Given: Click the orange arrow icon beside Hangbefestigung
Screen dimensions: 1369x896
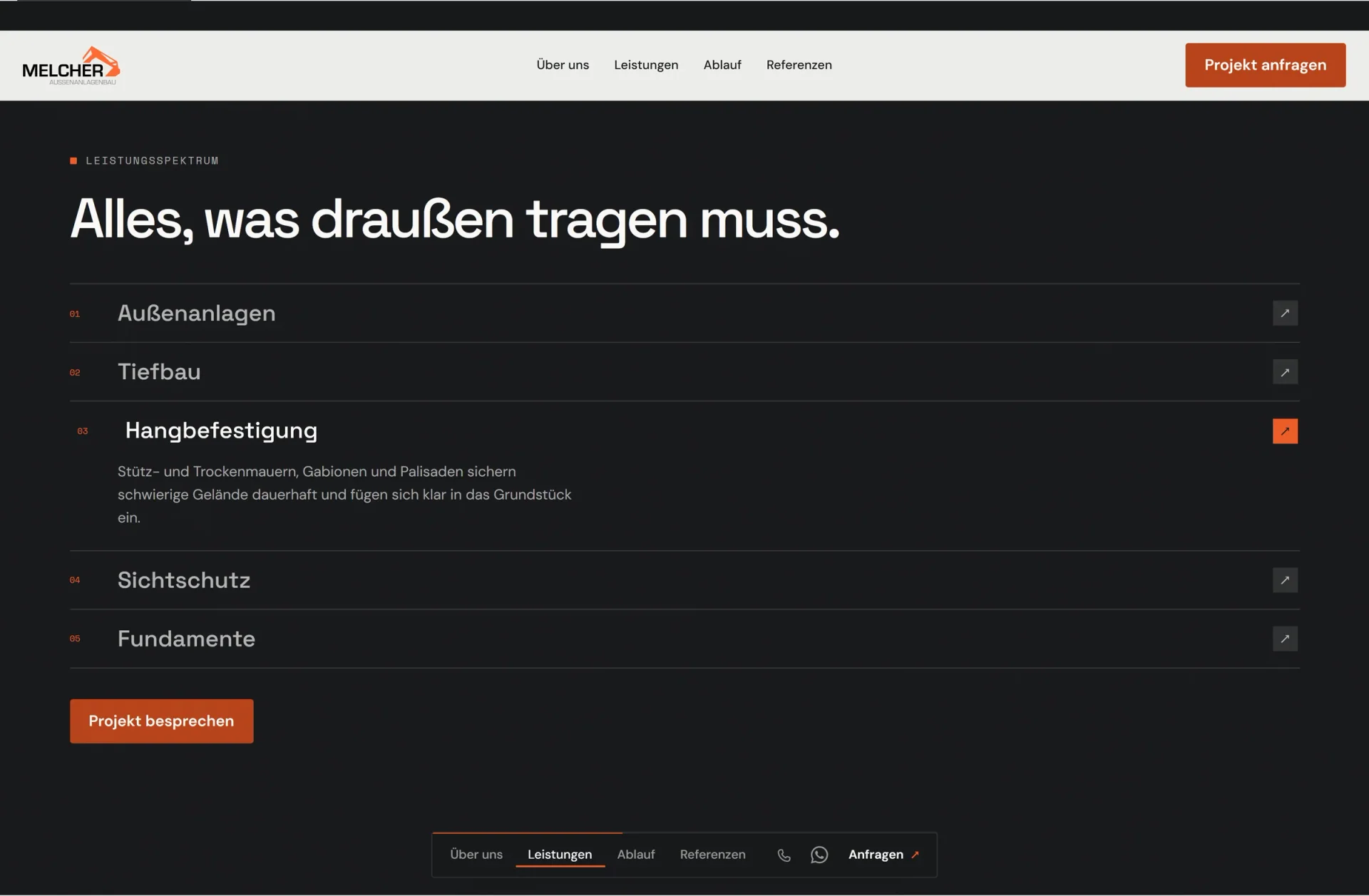Looking at the screenshot, I should click(1285, 431).
